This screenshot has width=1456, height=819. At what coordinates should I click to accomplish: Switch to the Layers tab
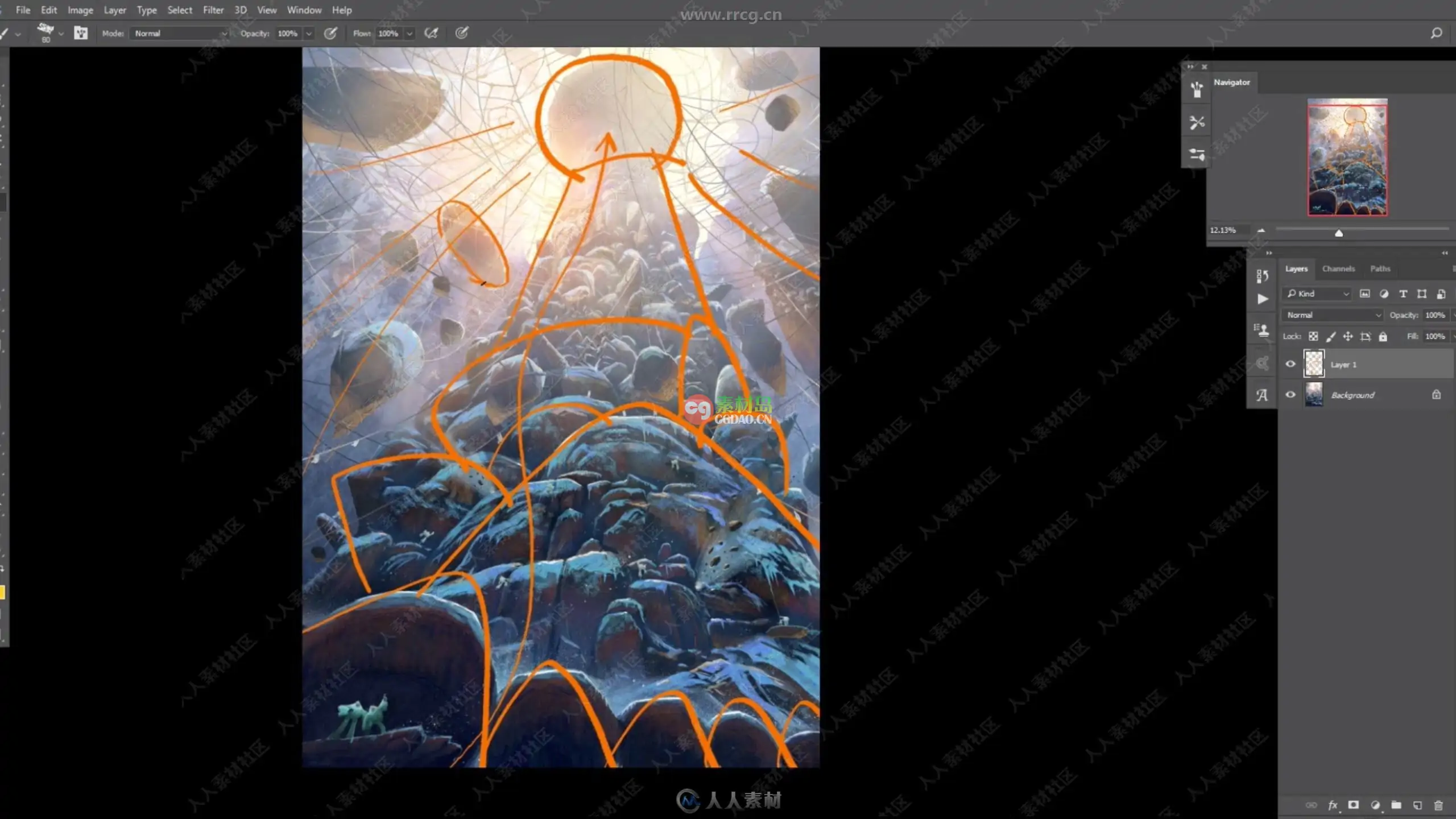click(1296, 268)
